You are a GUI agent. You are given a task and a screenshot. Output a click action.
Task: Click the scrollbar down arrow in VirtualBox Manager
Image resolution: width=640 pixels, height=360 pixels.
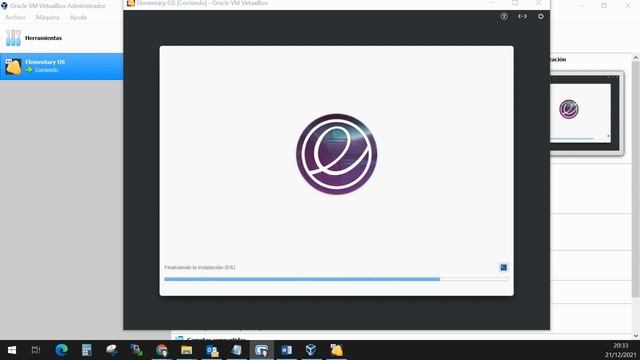click(x=636, y=336)
